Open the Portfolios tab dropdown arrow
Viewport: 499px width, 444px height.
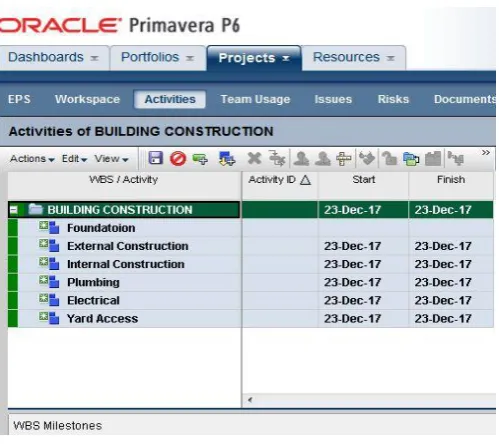click(x=190, y=58)
